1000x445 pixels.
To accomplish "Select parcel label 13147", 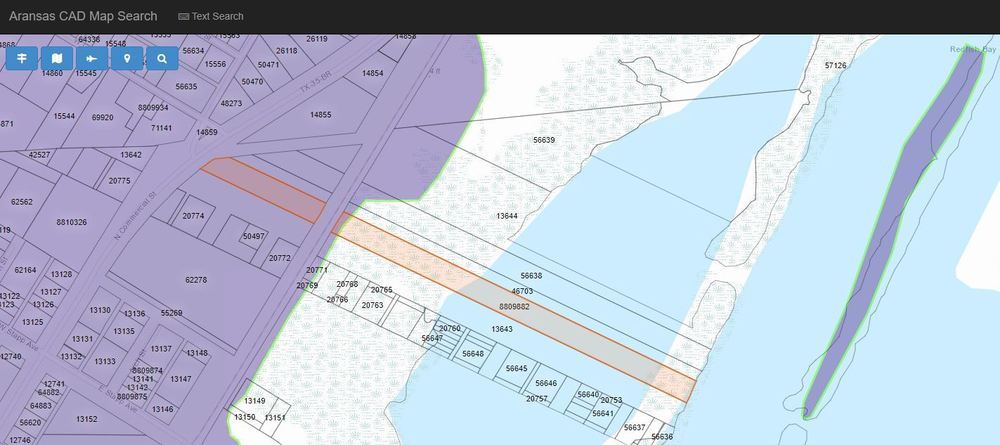I will (180, 379).
